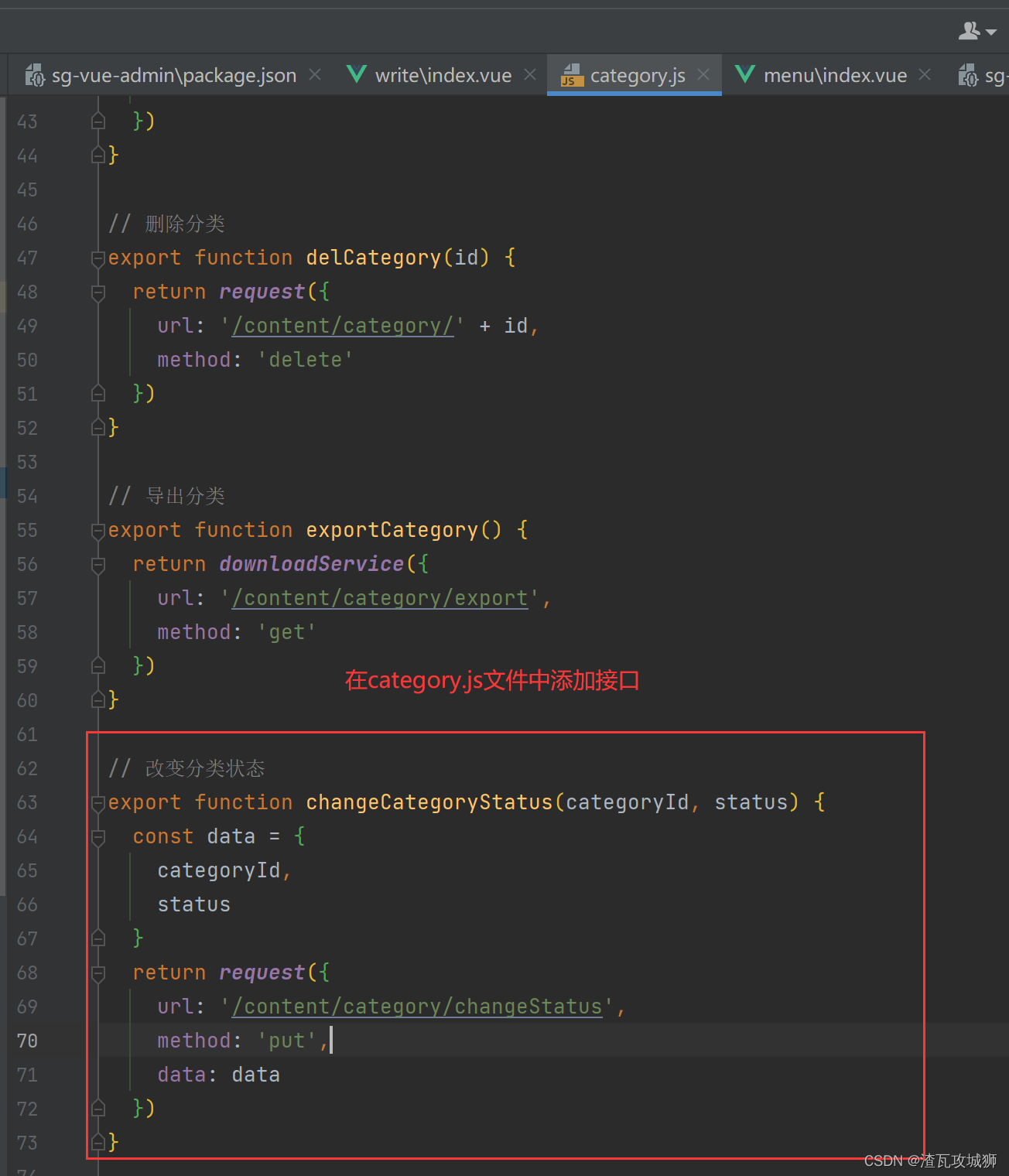Viewport: 1009px width, 1176px height.
Task: Collapse downloadService block at line 56
Action: tap(98, 565)
